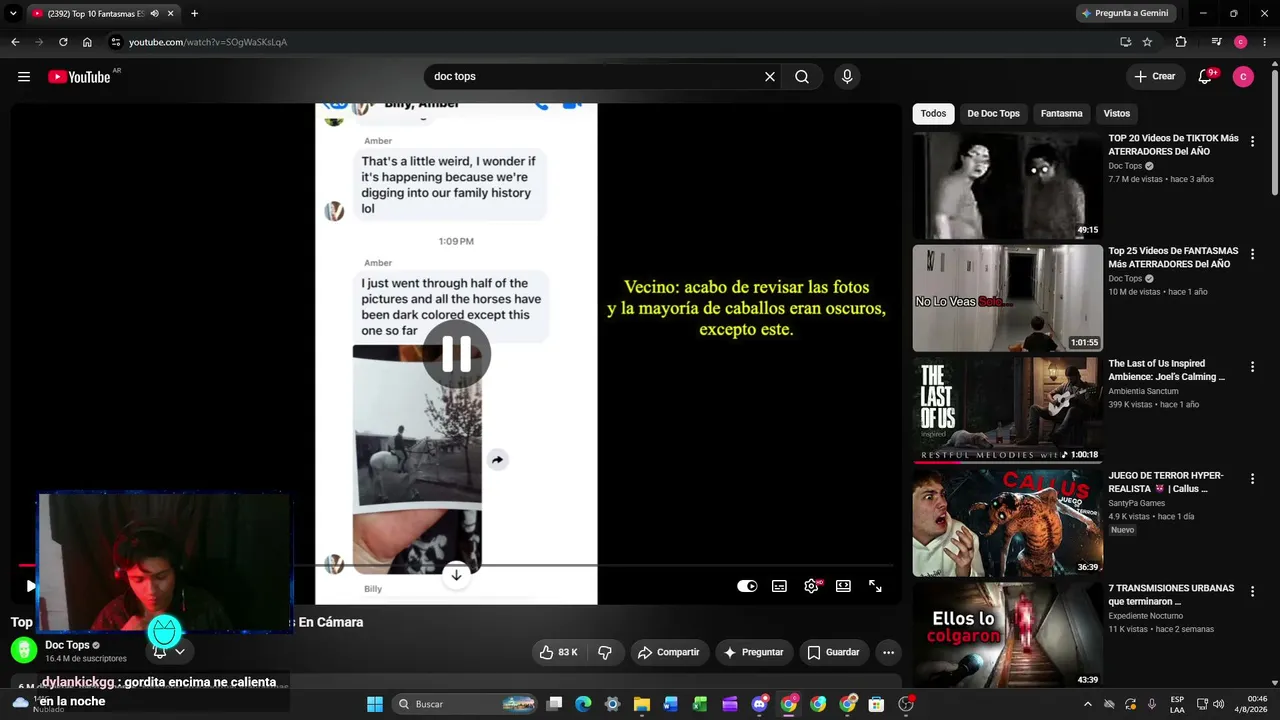The height and width of the screenshot is (720, 1280).
Task: Pause the video with the center button
Action: (456, 353)
